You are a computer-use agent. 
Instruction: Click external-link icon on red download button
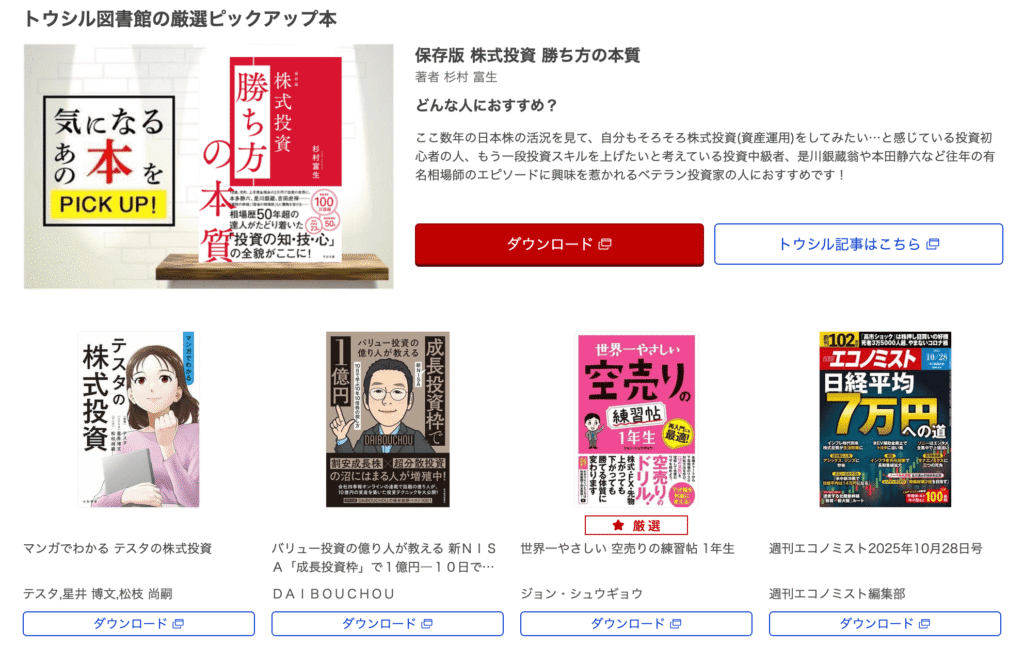click(x=605, y=244)
